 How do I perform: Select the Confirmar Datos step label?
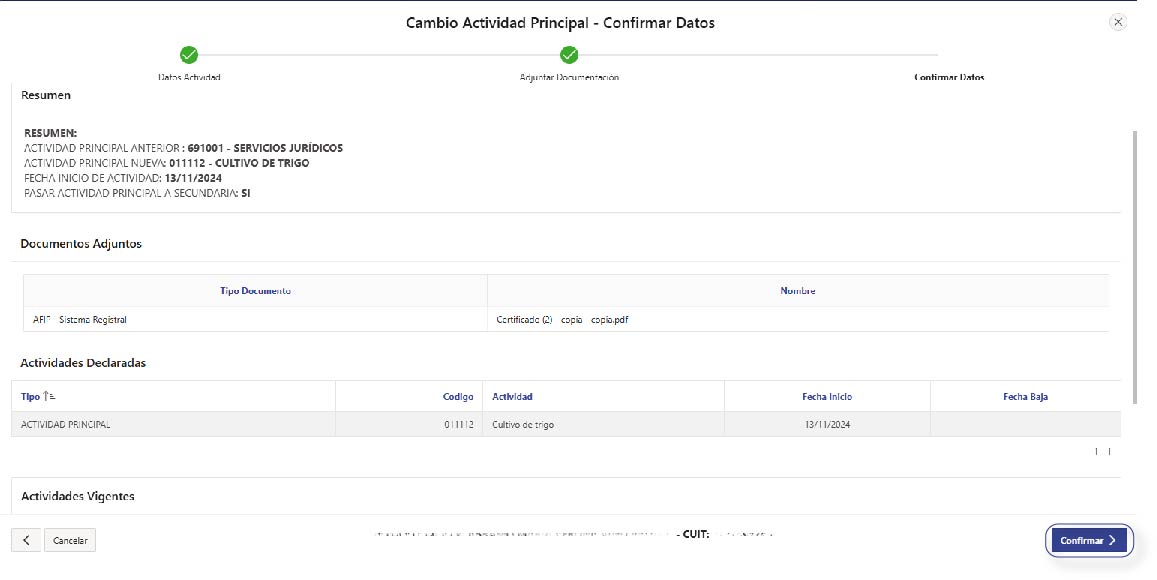tap(949, 77)
